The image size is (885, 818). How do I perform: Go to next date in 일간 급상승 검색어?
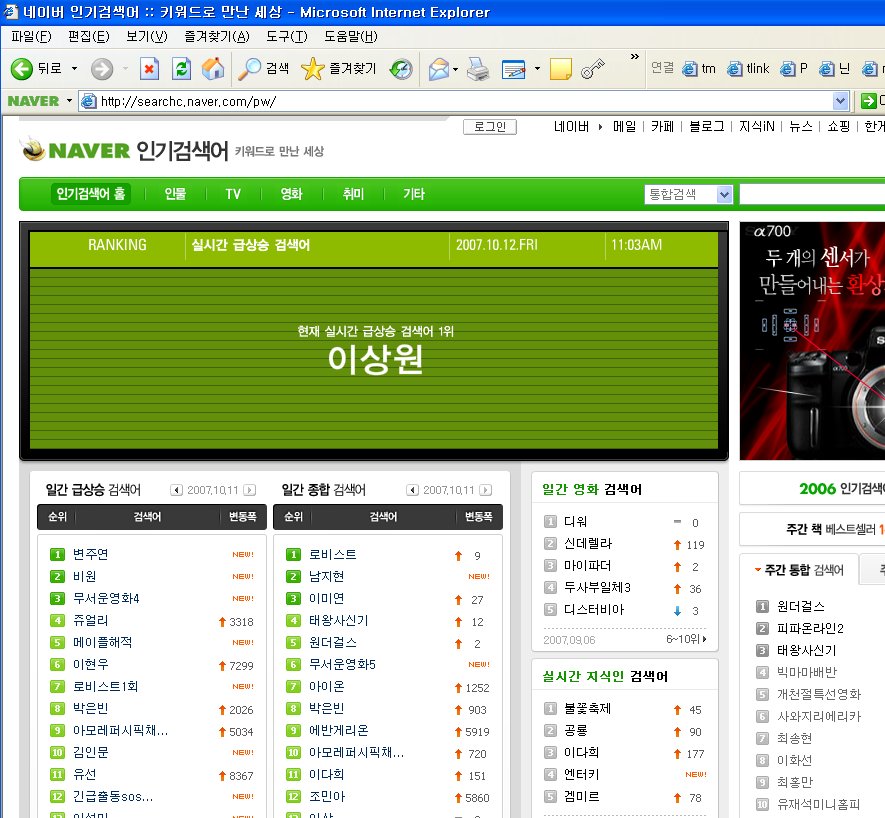pyautogui.click(x=249, y=490)
